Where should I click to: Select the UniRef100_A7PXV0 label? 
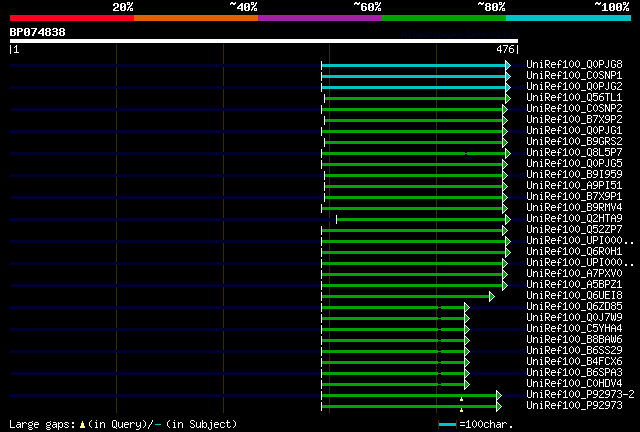point(574,274)
